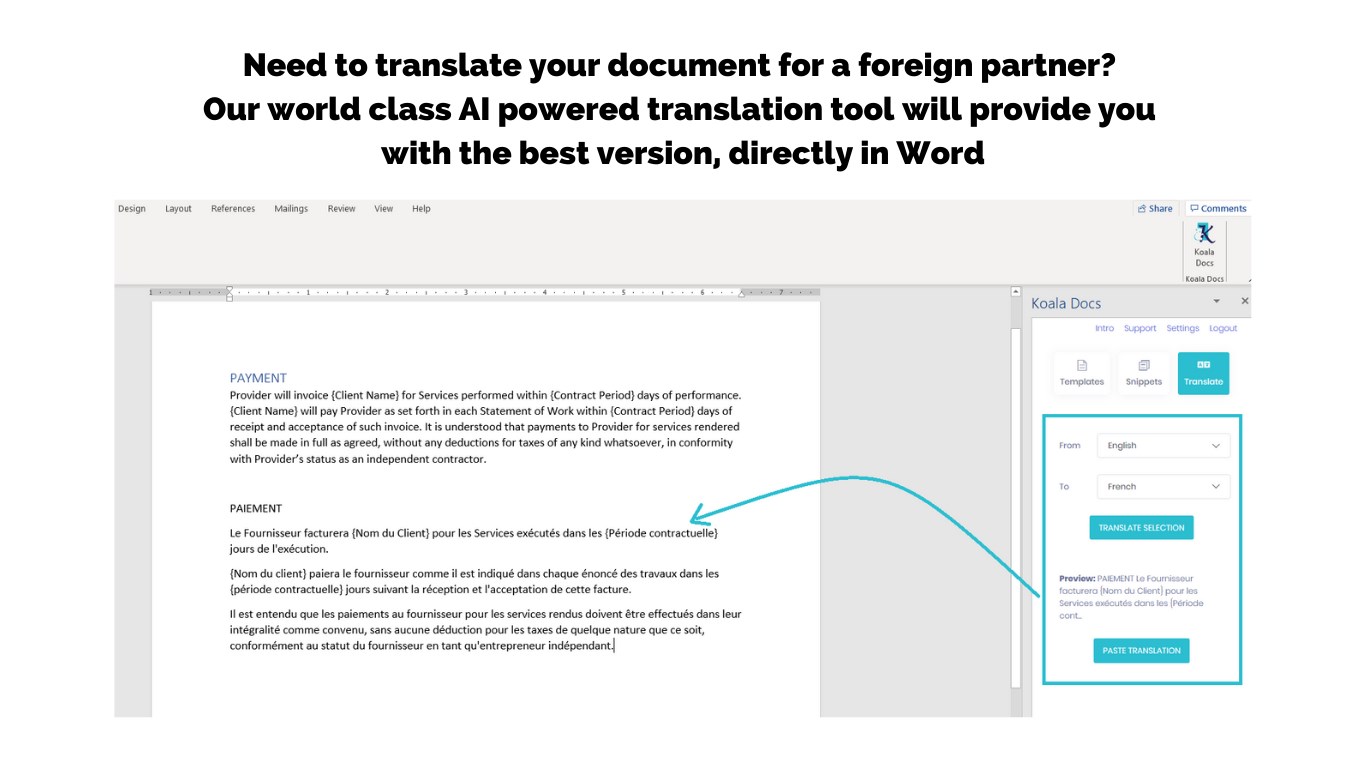Screen dimensions: 1366x768
Task: Switch to the References tab
Action: pyautogui.click(x=233, y=209)
